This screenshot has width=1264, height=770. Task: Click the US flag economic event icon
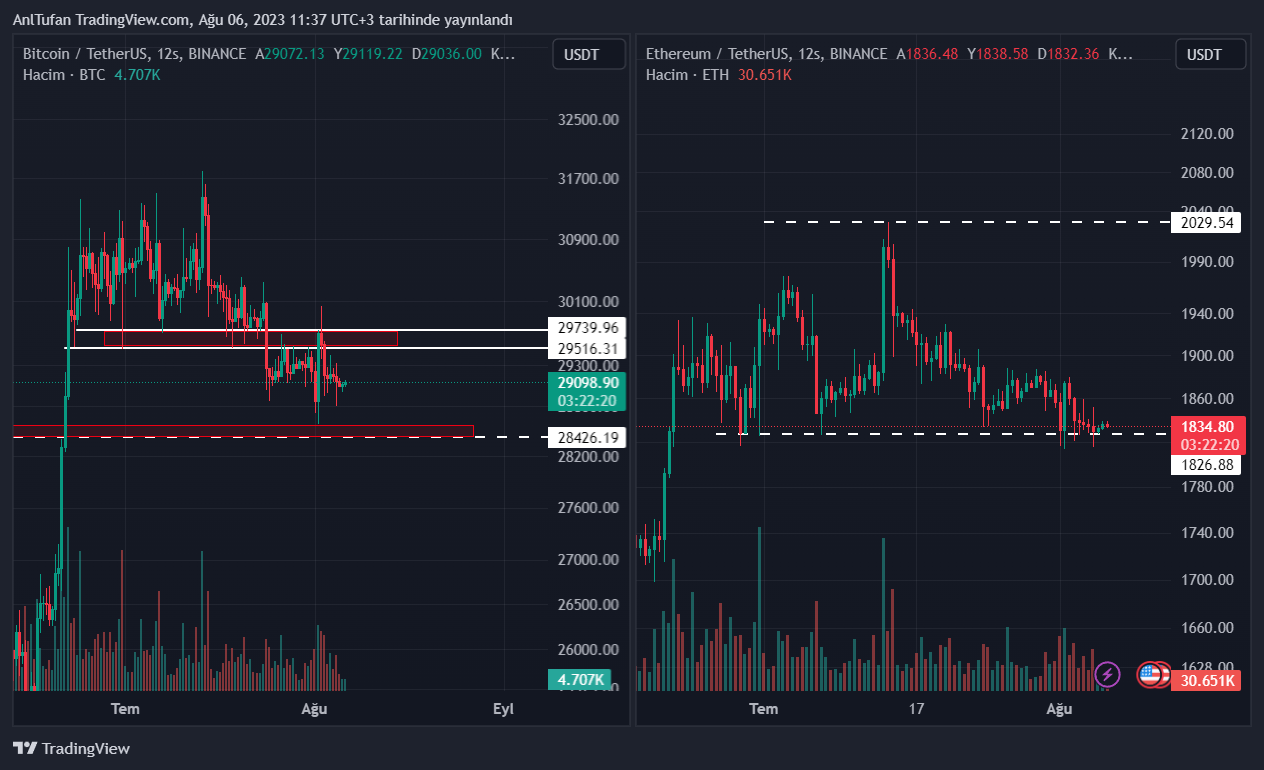pos(1151,675)
